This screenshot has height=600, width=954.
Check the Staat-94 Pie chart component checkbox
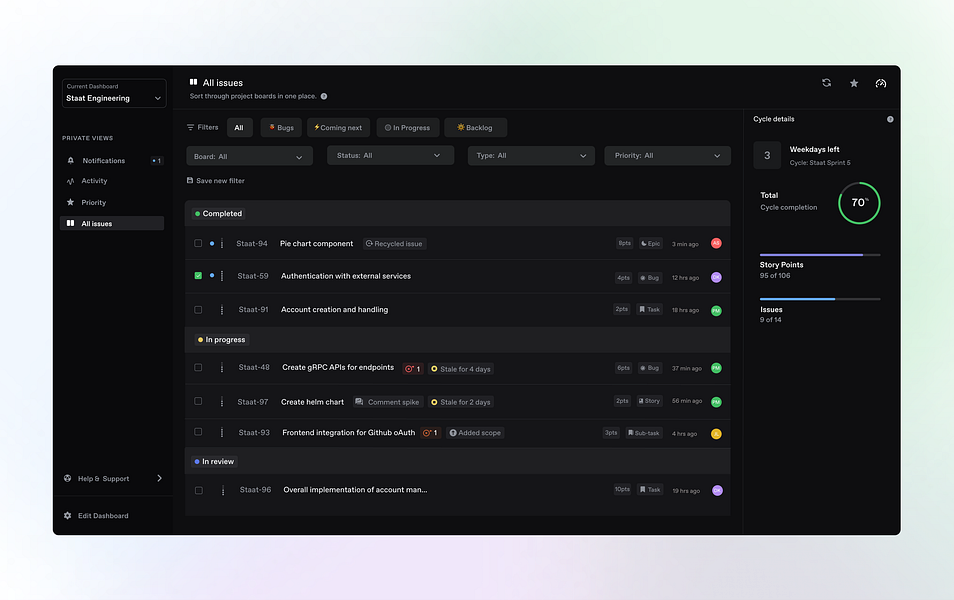click(x=198, y=243)
